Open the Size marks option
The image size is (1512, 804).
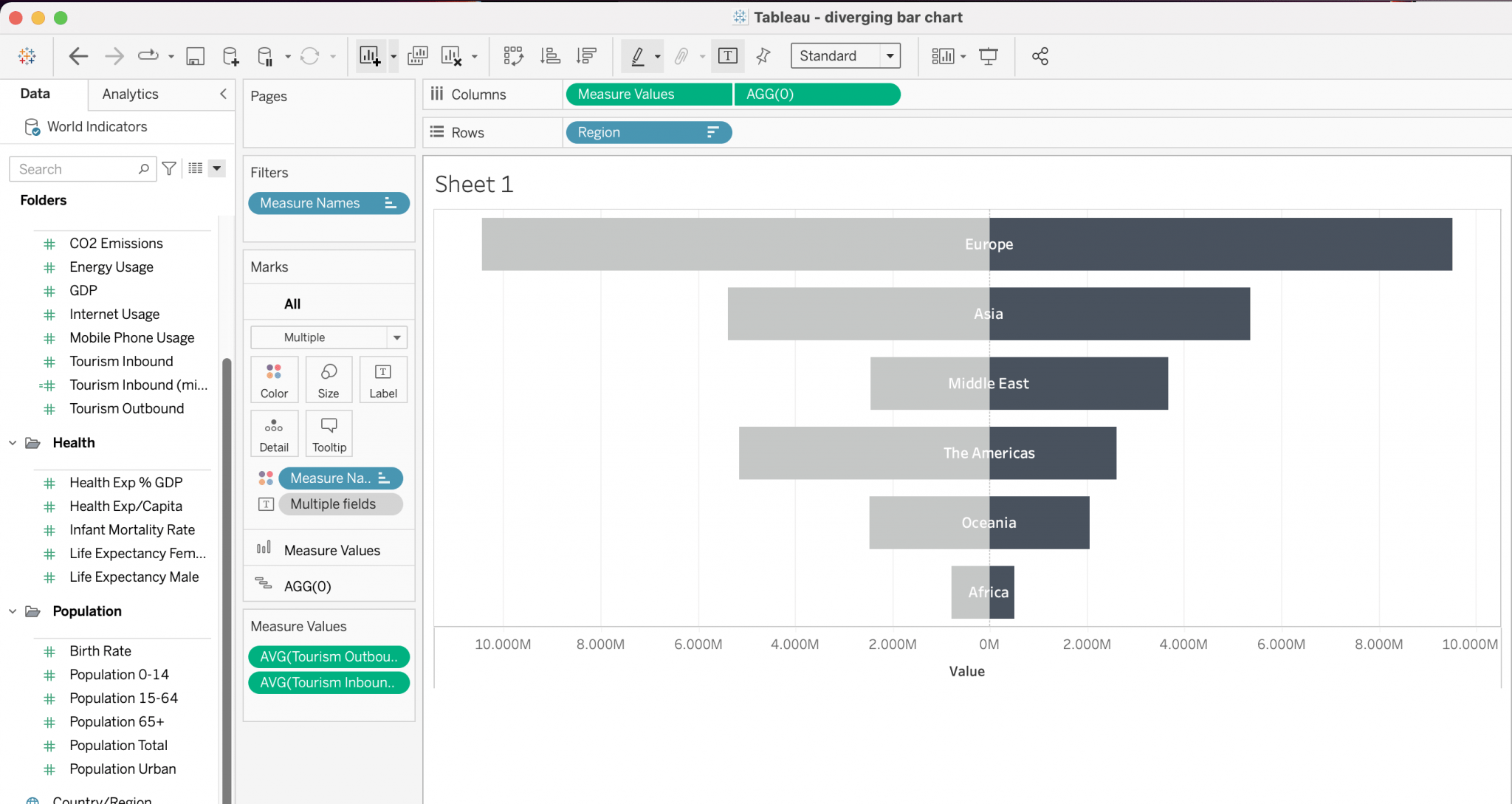[x=329, y=379]
